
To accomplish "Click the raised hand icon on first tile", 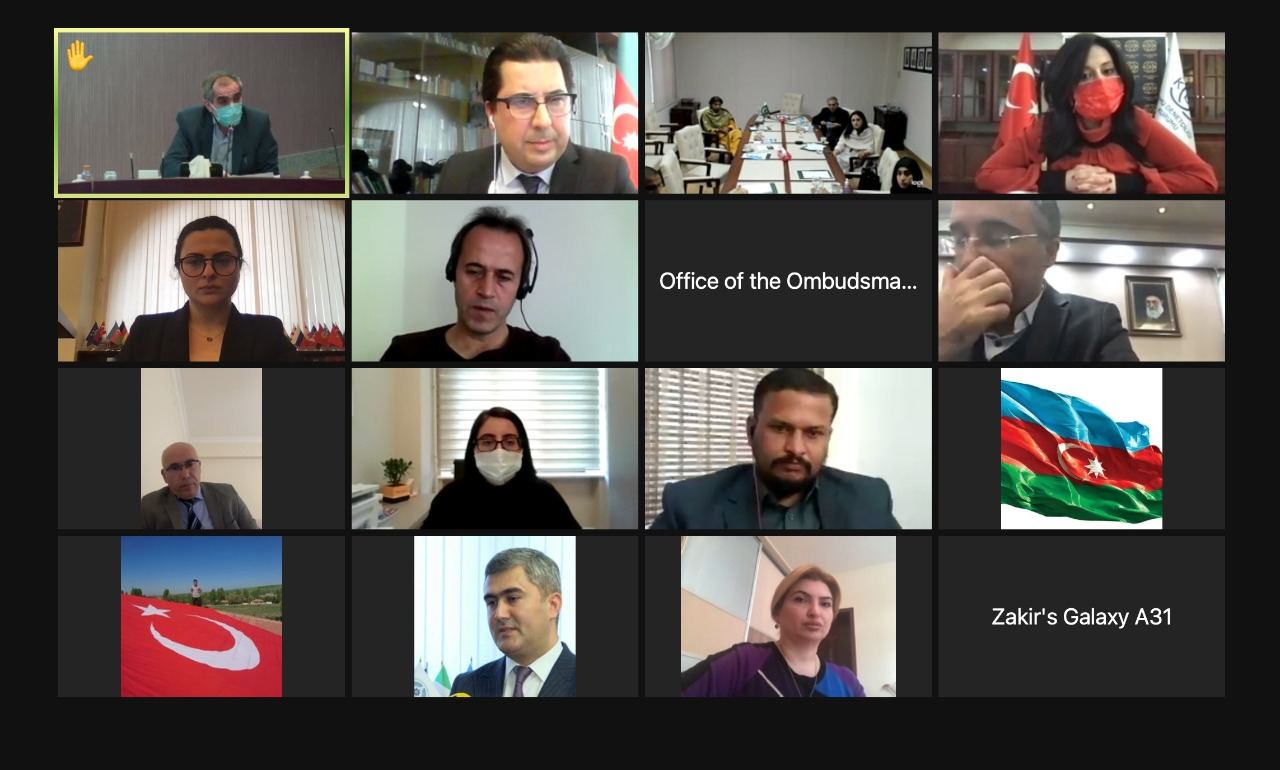I will coord(79,54).
